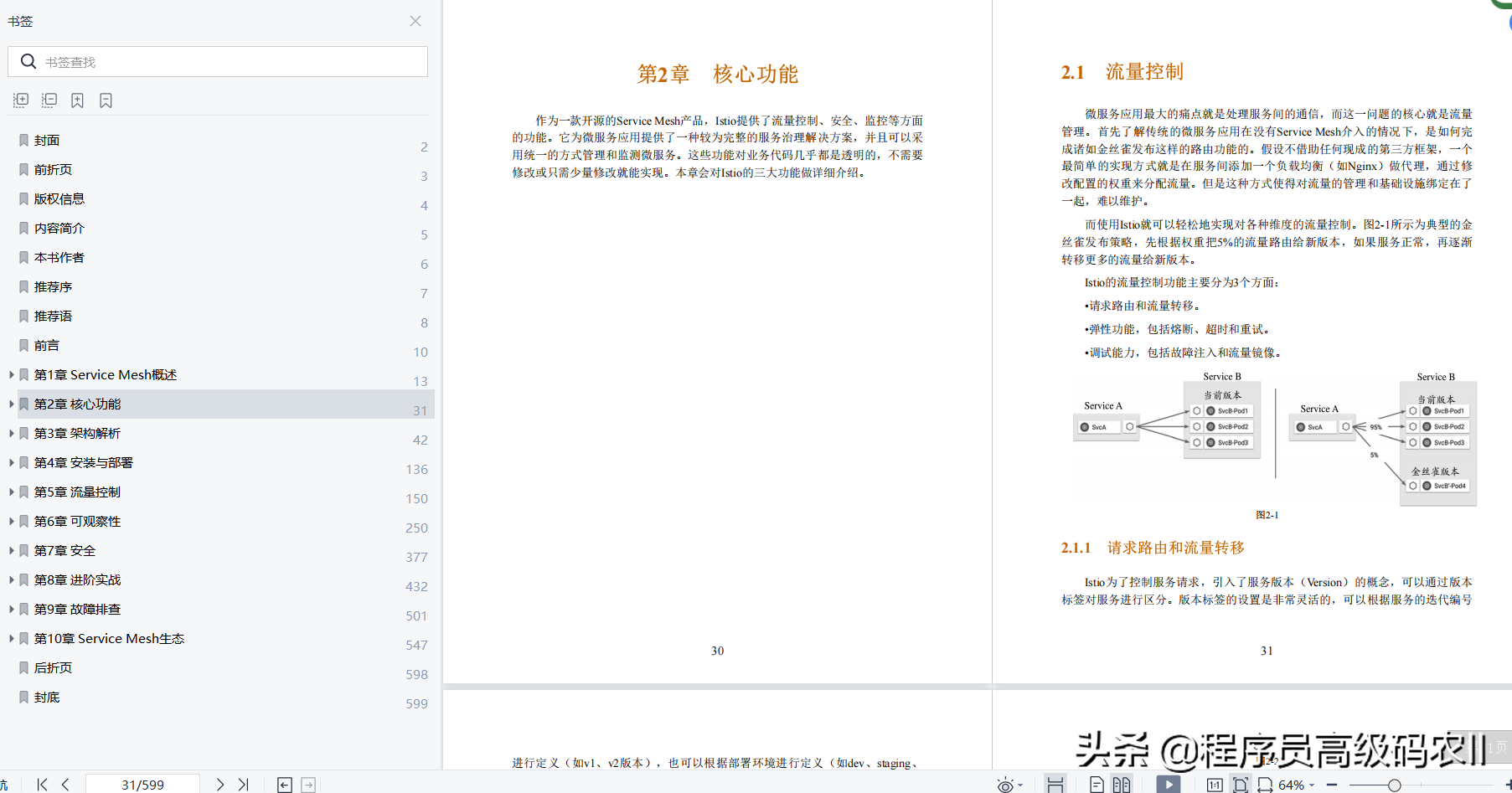The width and height of the screenshot is (1512, 793).
Task: Open the 推荐序 bookmark
Action: coord(53,286)
